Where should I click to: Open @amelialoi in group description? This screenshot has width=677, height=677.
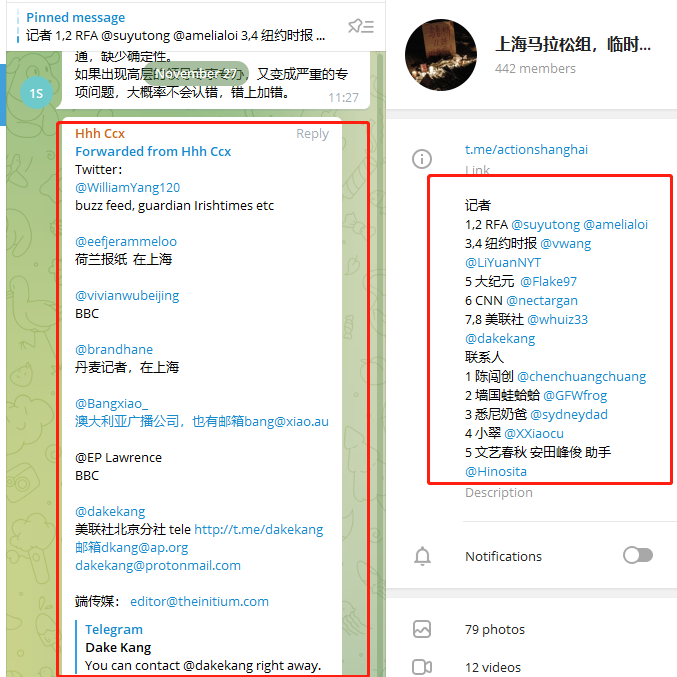tap(616, 225)
